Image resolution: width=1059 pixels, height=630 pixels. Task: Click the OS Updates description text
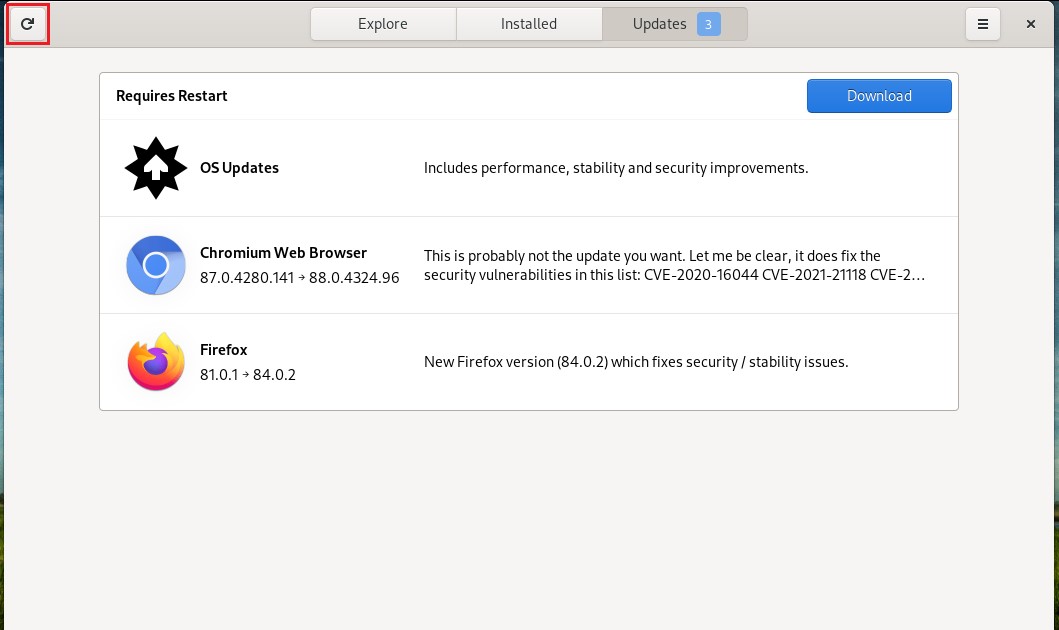click(615, 168)
